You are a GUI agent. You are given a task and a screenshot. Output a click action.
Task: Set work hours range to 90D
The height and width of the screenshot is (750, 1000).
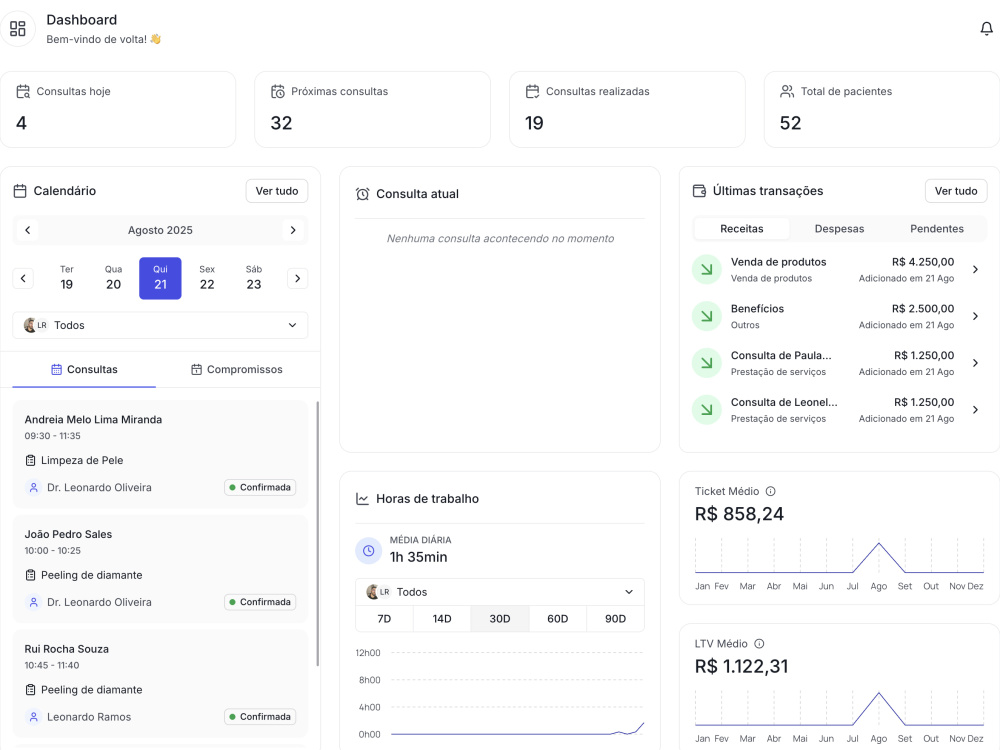point(615,619)
